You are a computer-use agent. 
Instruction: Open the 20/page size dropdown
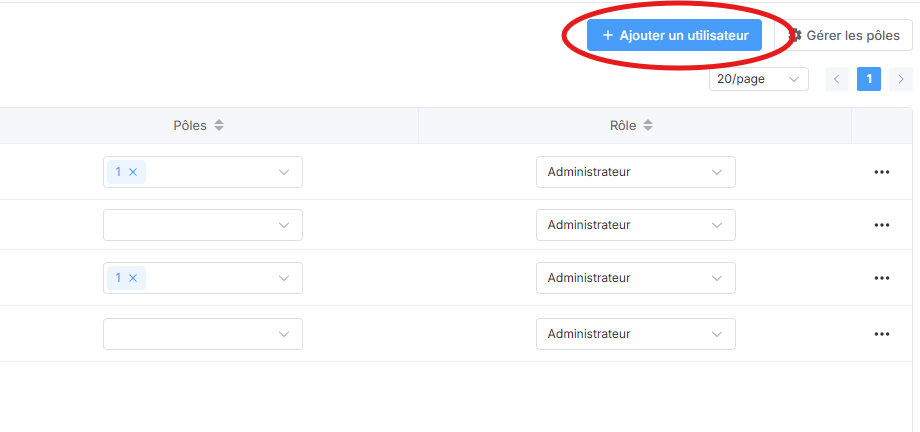[759, 79]
